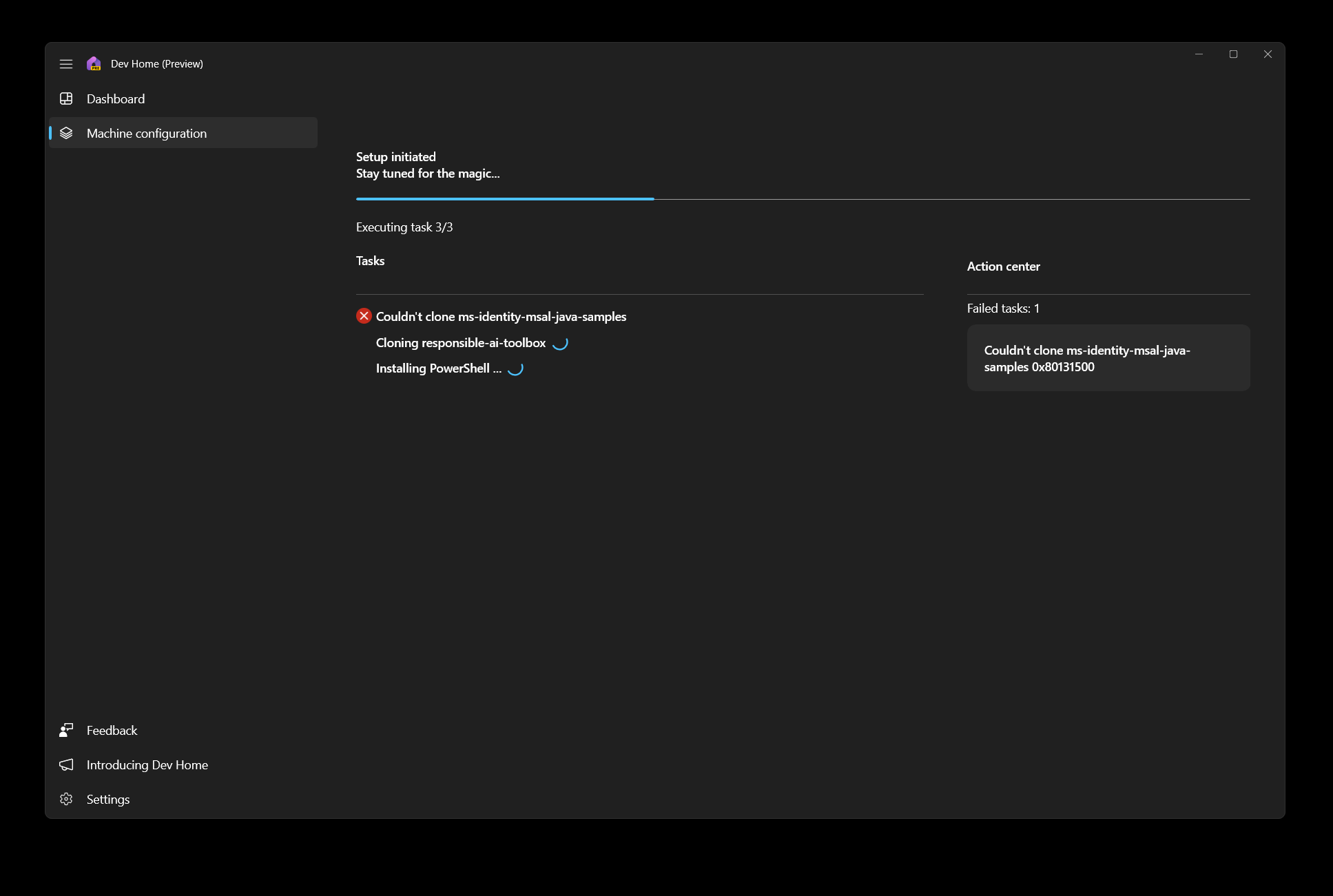Image resolution: width=1333 pixels, height=896 pixels.
Task: Click the Machine configuration layers icon
Action: tap(66, 133)
